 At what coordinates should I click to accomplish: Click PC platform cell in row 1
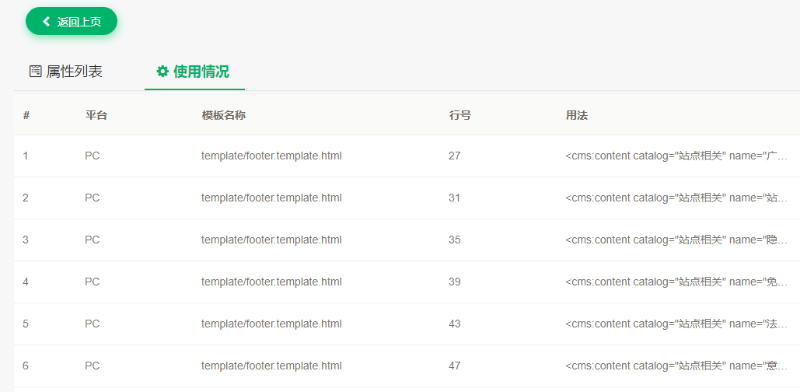pos(92,156)
